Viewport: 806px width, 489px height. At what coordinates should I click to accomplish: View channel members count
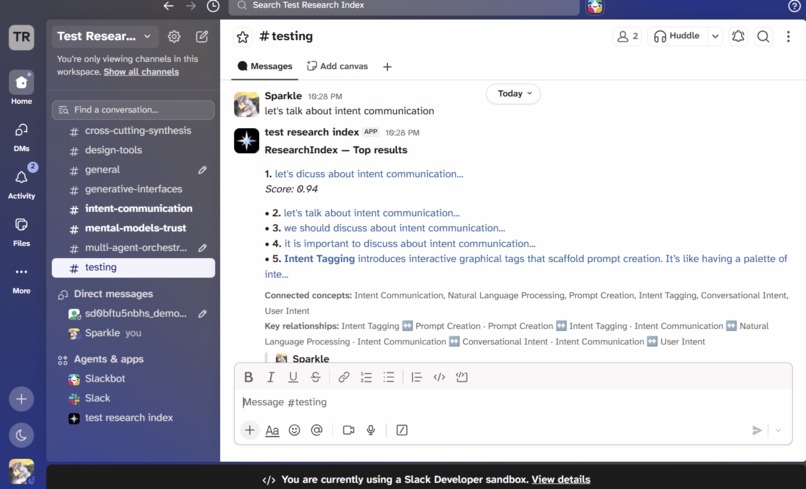627,36
